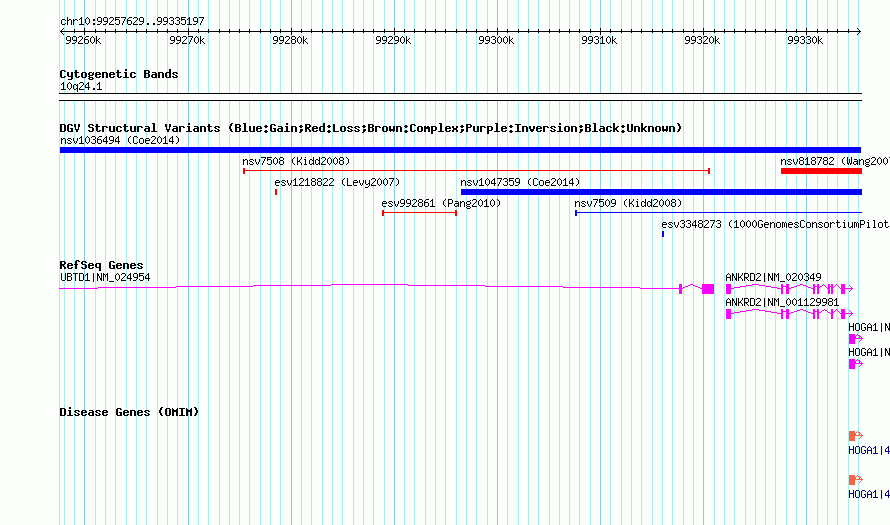This screenshot has height=525, width=890.
Task: Click the 99320k ruler tick label
Action: pyautogui.click(x=702, y=40)
